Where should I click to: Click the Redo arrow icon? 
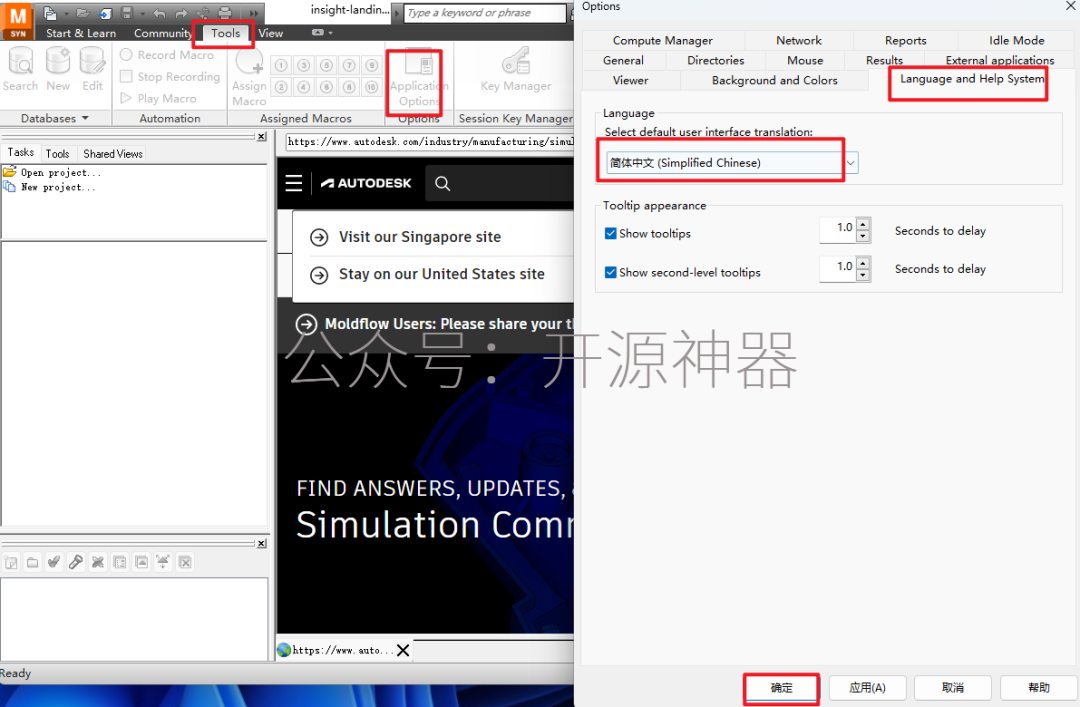[x=181, y=13]
